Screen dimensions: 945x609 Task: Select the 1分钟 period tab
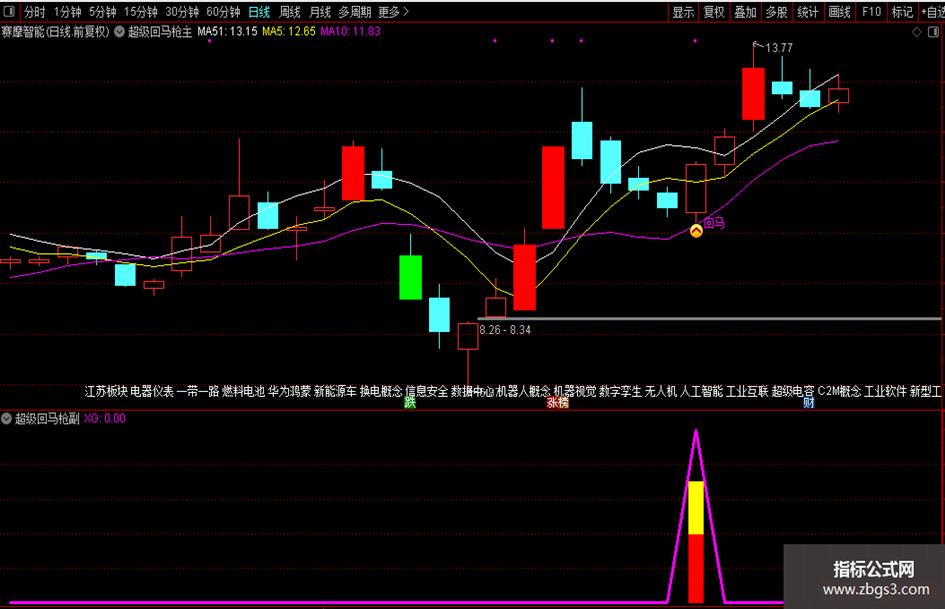click(67, 12)
